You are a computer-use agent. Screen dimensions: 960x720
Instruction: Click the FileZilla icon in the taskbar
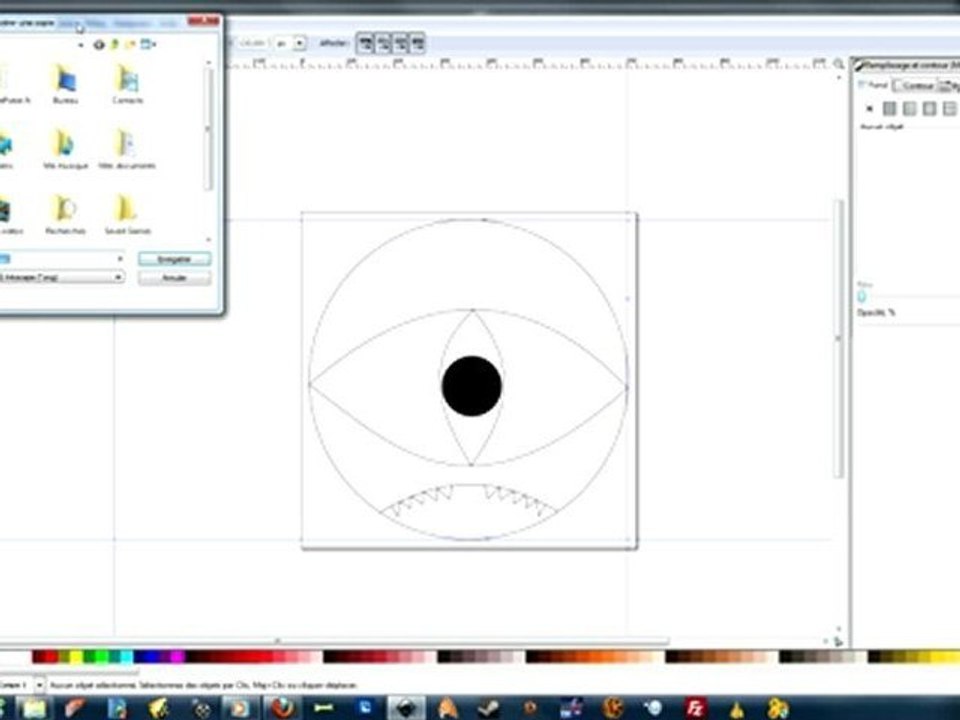(x=696, y=708)
